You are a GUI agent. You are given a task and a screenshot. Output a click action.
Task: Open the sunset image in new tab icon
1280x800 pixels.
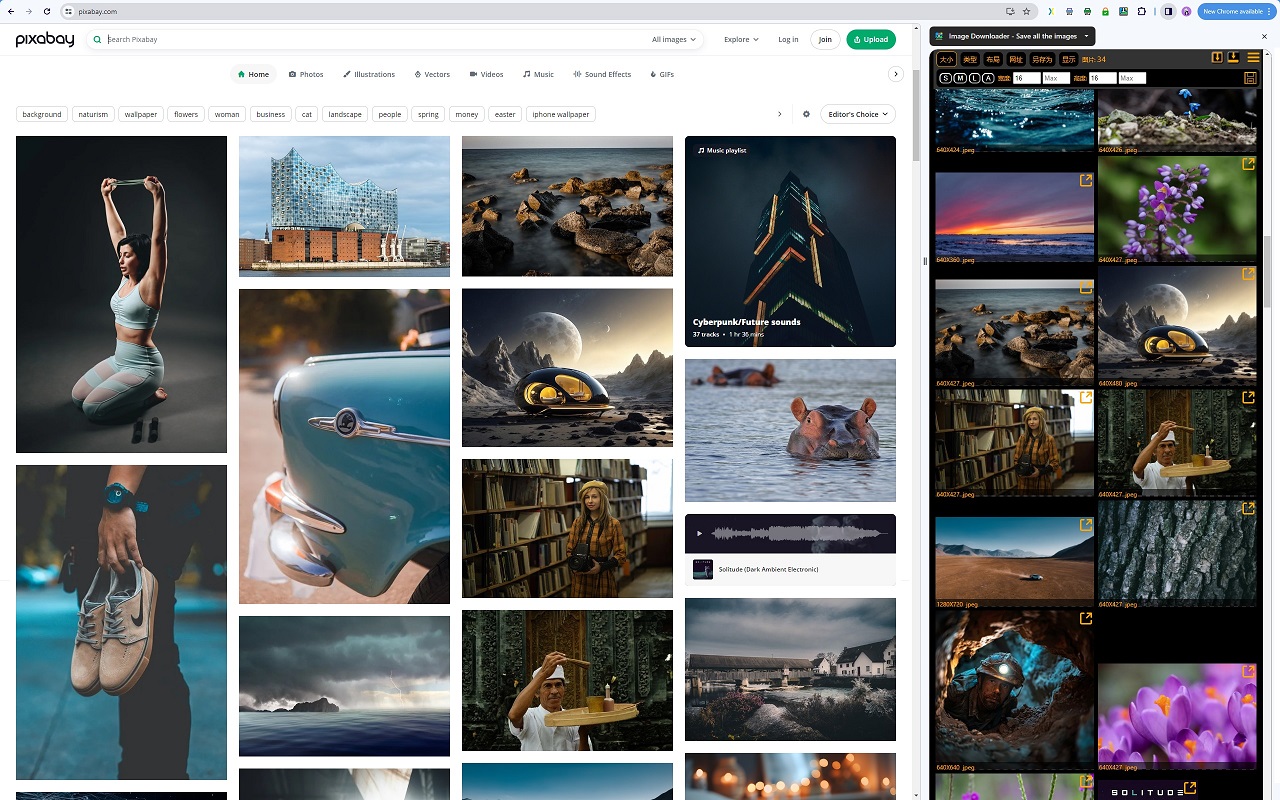coord(1086,181)
